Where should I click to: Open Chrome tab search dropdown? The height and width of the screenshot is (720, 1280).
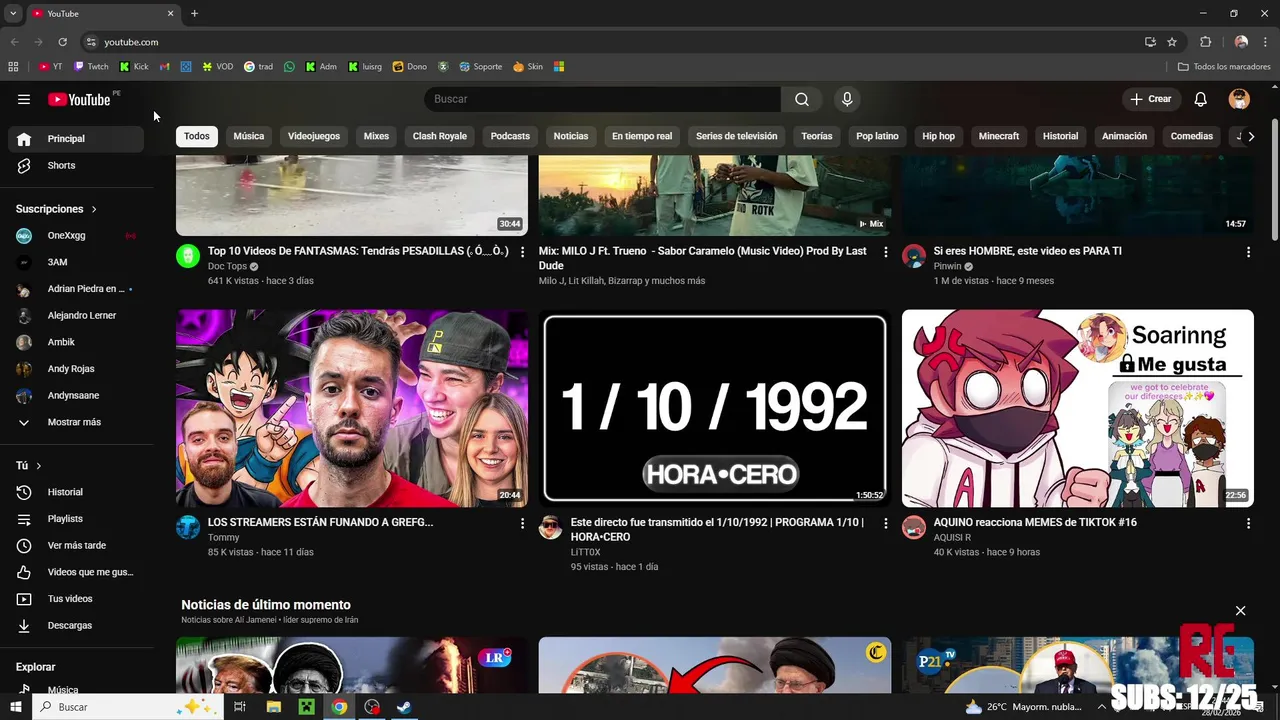(x=13, y=13)
